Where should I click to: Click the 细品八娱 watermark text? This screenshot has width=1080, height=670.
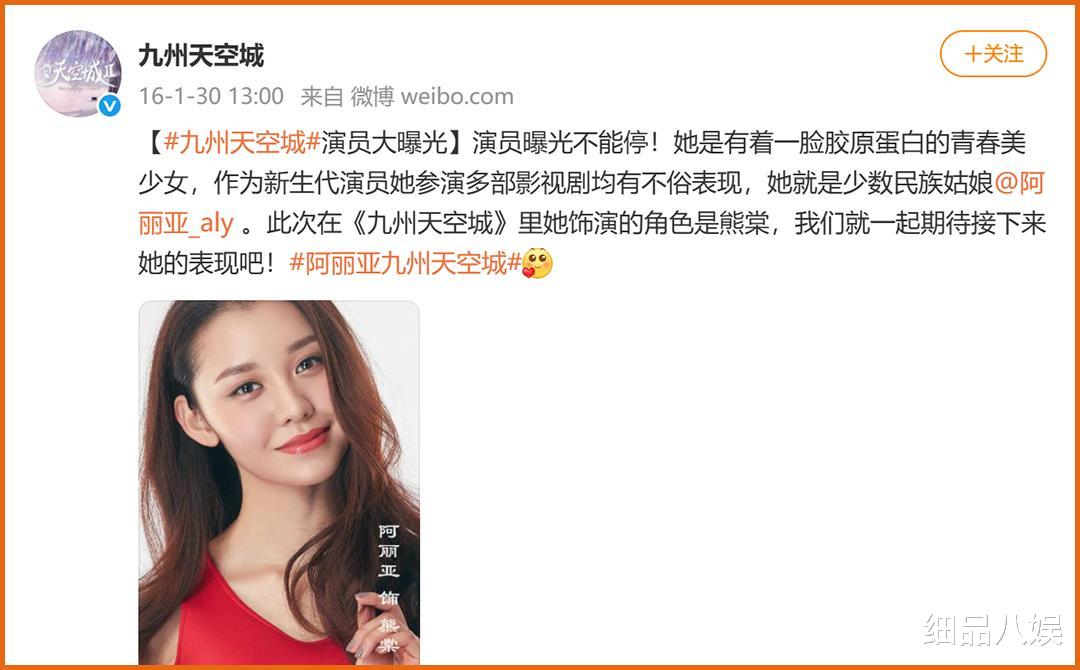click(x=993, y=629)
